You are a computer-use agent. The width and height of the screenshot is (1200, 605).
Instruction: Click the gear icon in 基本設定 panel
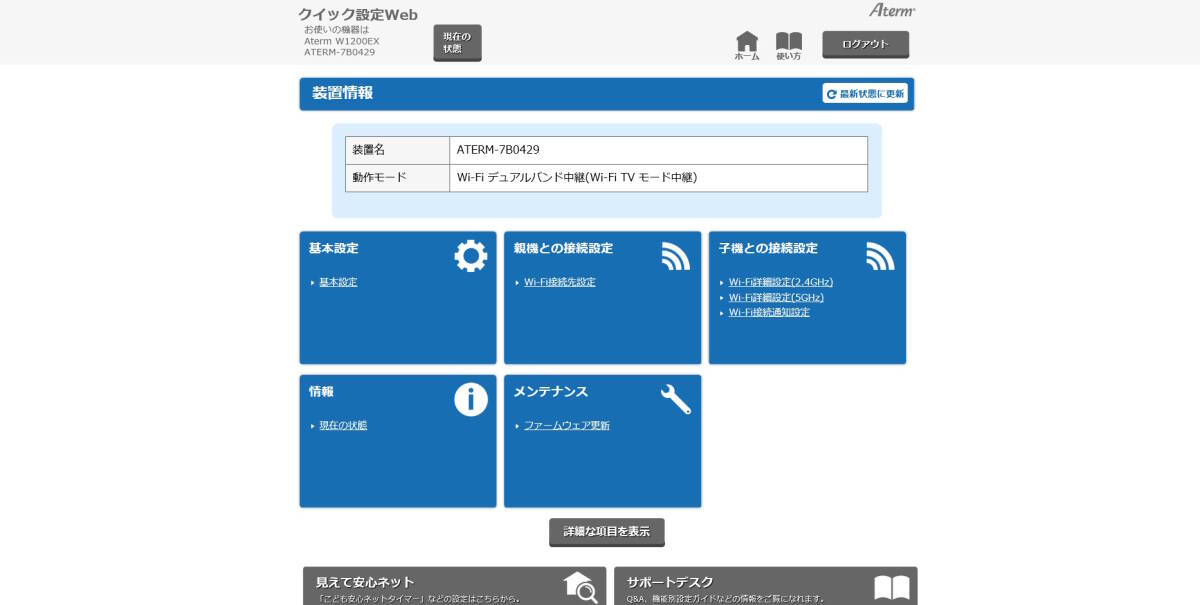(x=470, y=255)
